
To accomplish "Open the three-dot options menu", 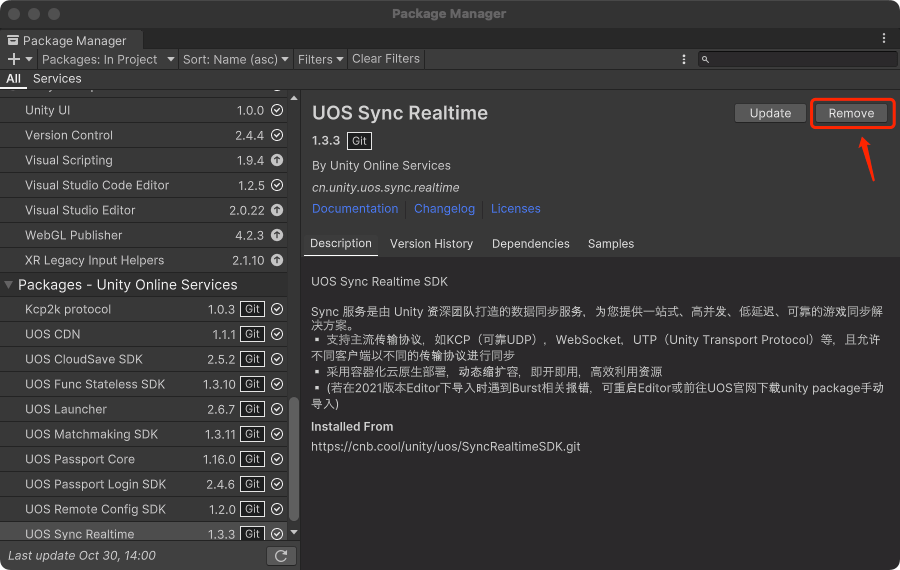I will coord(683,59).
